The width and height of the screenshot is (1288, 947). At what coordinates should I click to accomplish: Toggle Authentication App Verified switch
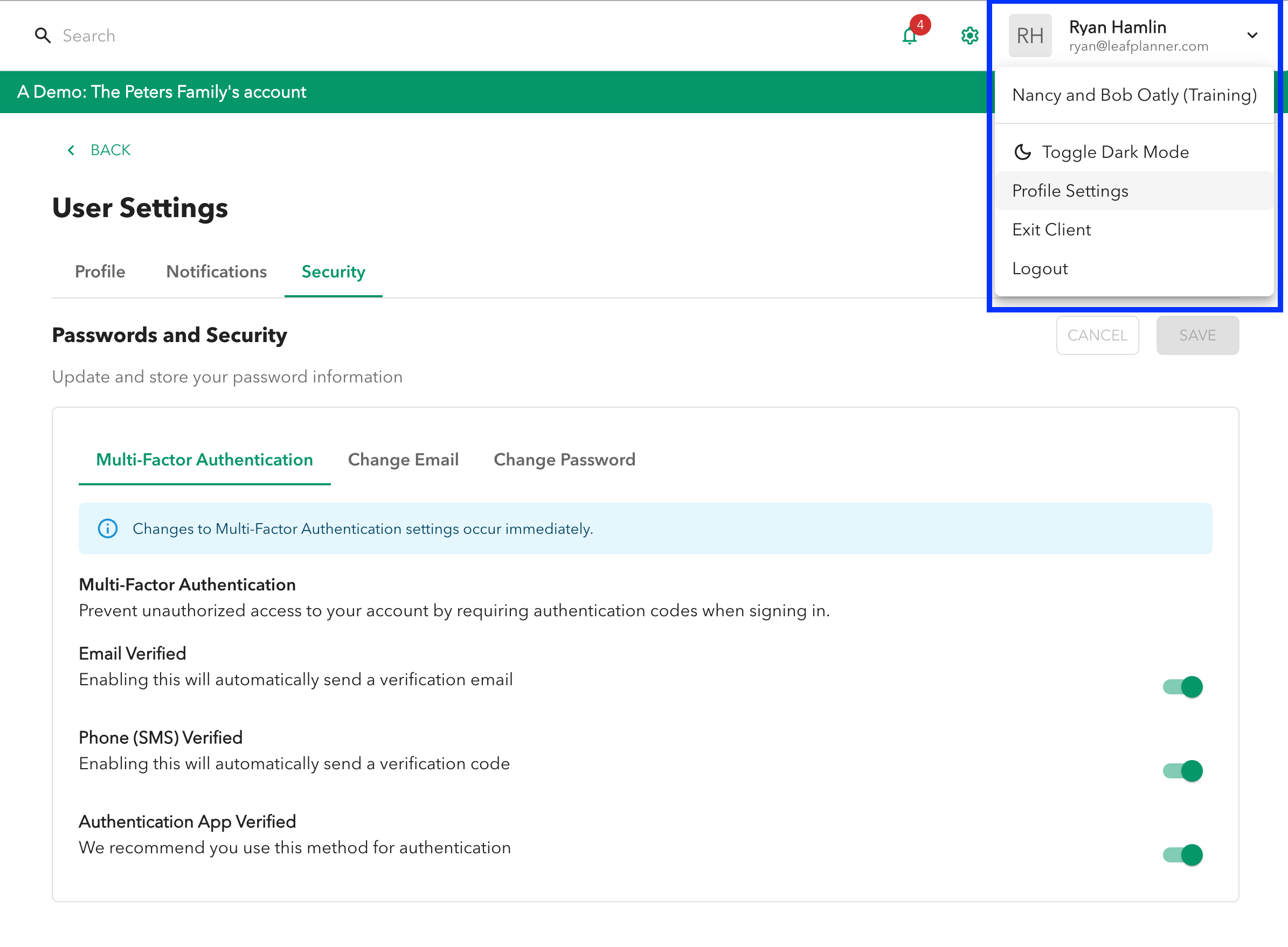[x=1182, y=855]
